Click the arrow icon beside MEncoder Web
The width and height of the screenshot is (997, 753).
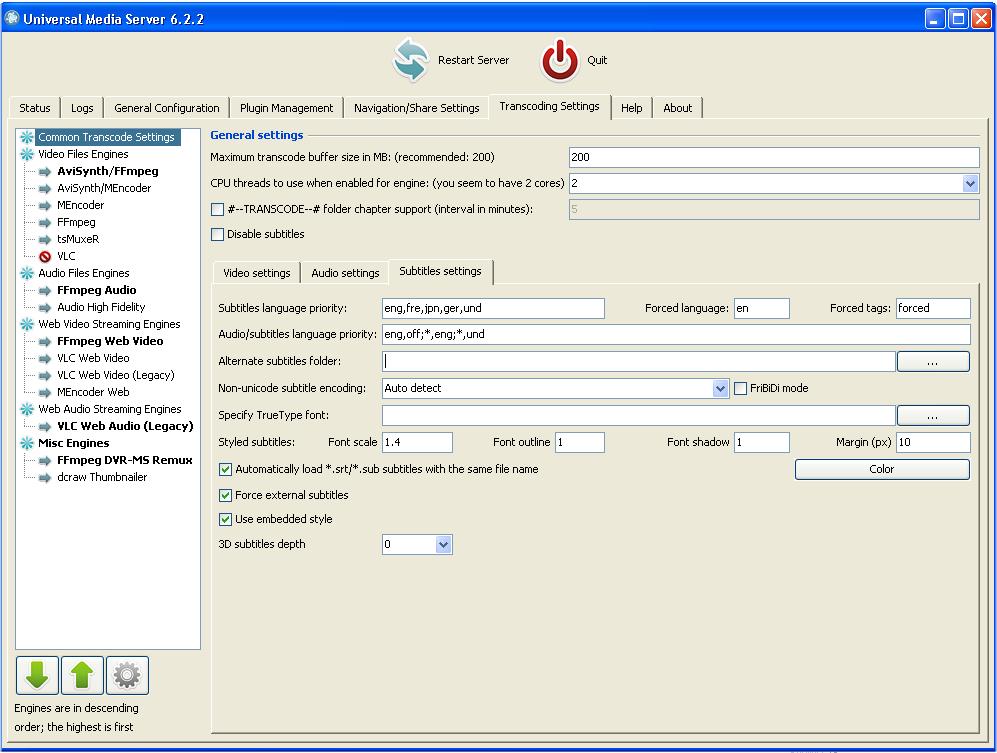pyautogui.click(x=45, y=392)
